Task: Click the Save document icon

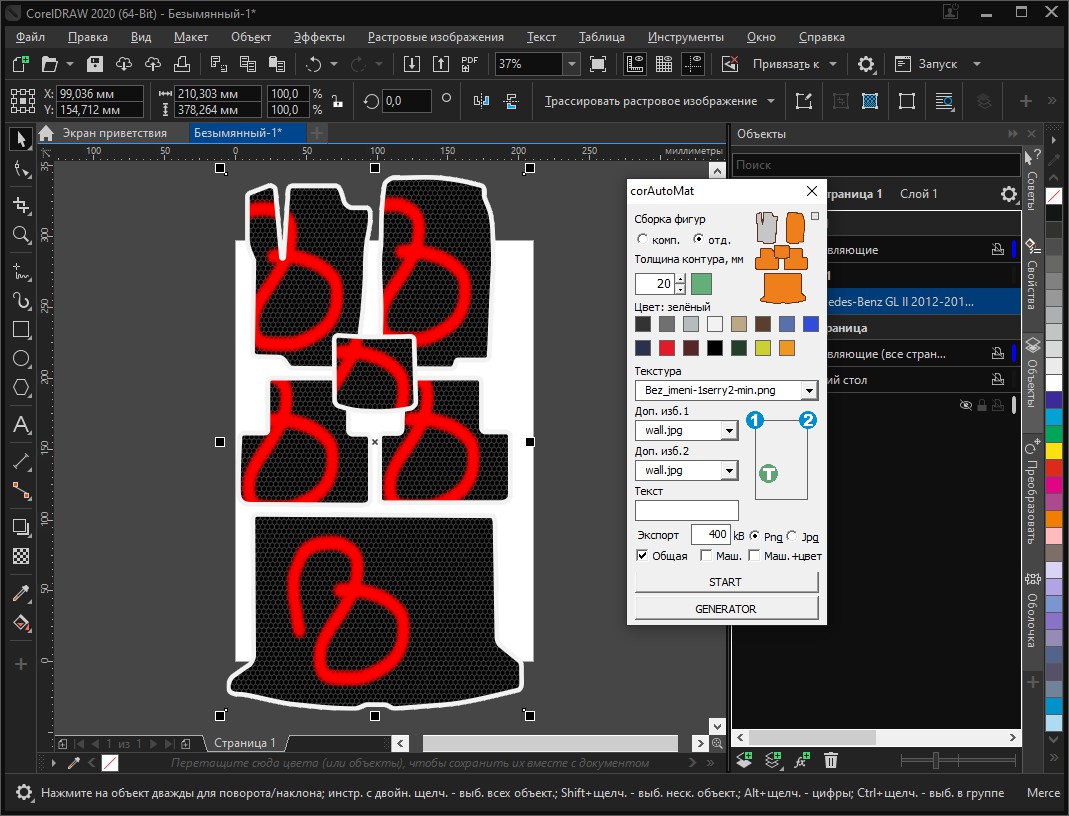Action: (x=96, y=64)
